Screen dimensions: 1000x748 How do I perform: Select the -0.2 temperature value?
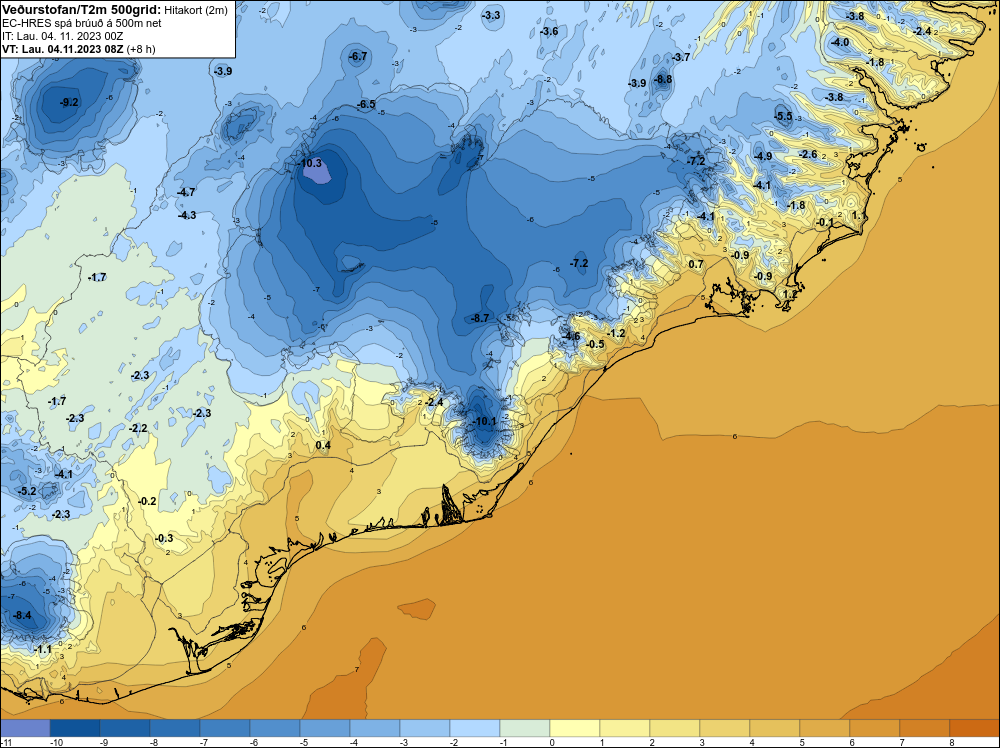(x=147, y=501)
